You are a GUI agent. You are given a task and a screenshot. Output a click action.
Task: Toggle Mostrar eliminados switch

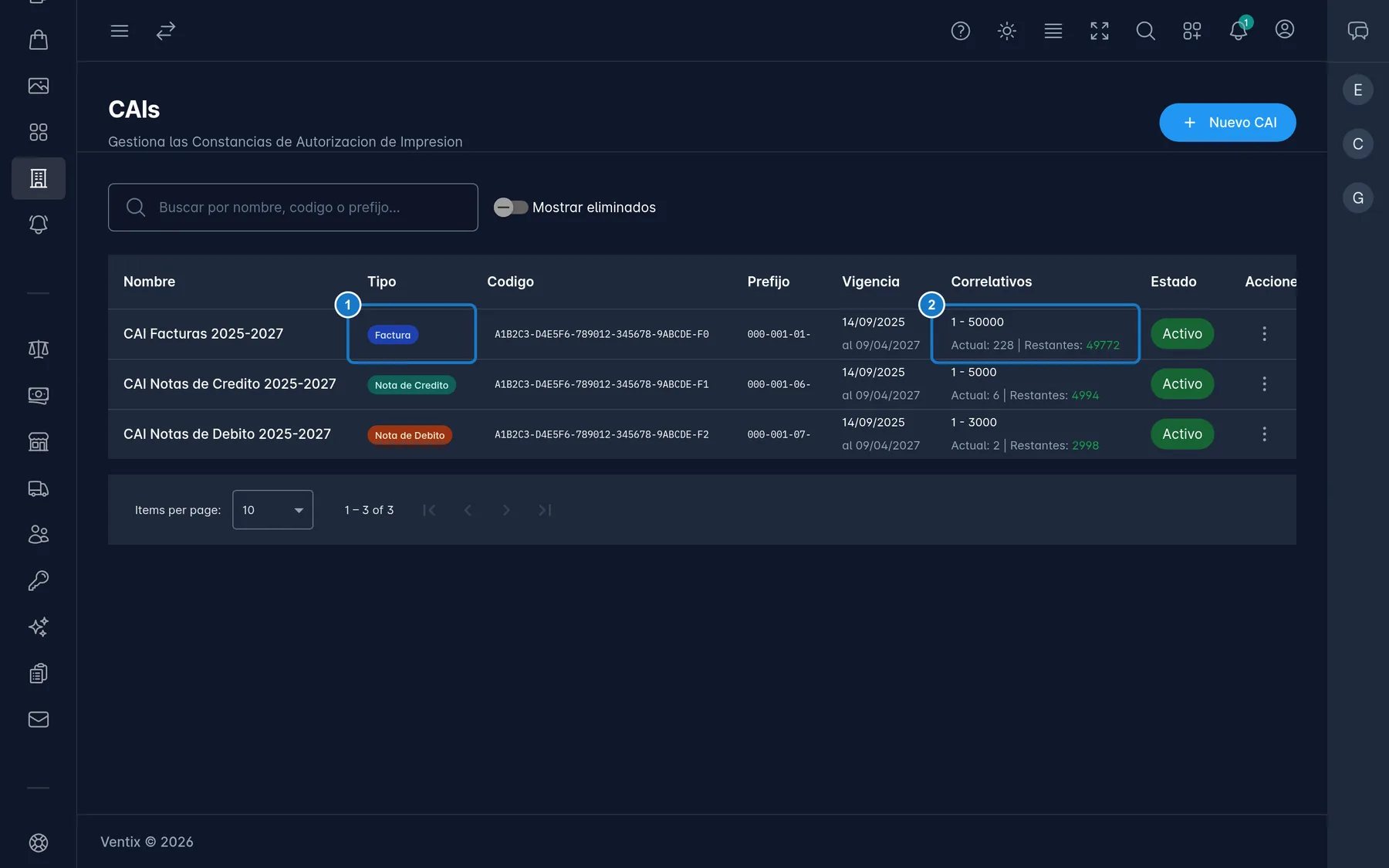[511, 207]
